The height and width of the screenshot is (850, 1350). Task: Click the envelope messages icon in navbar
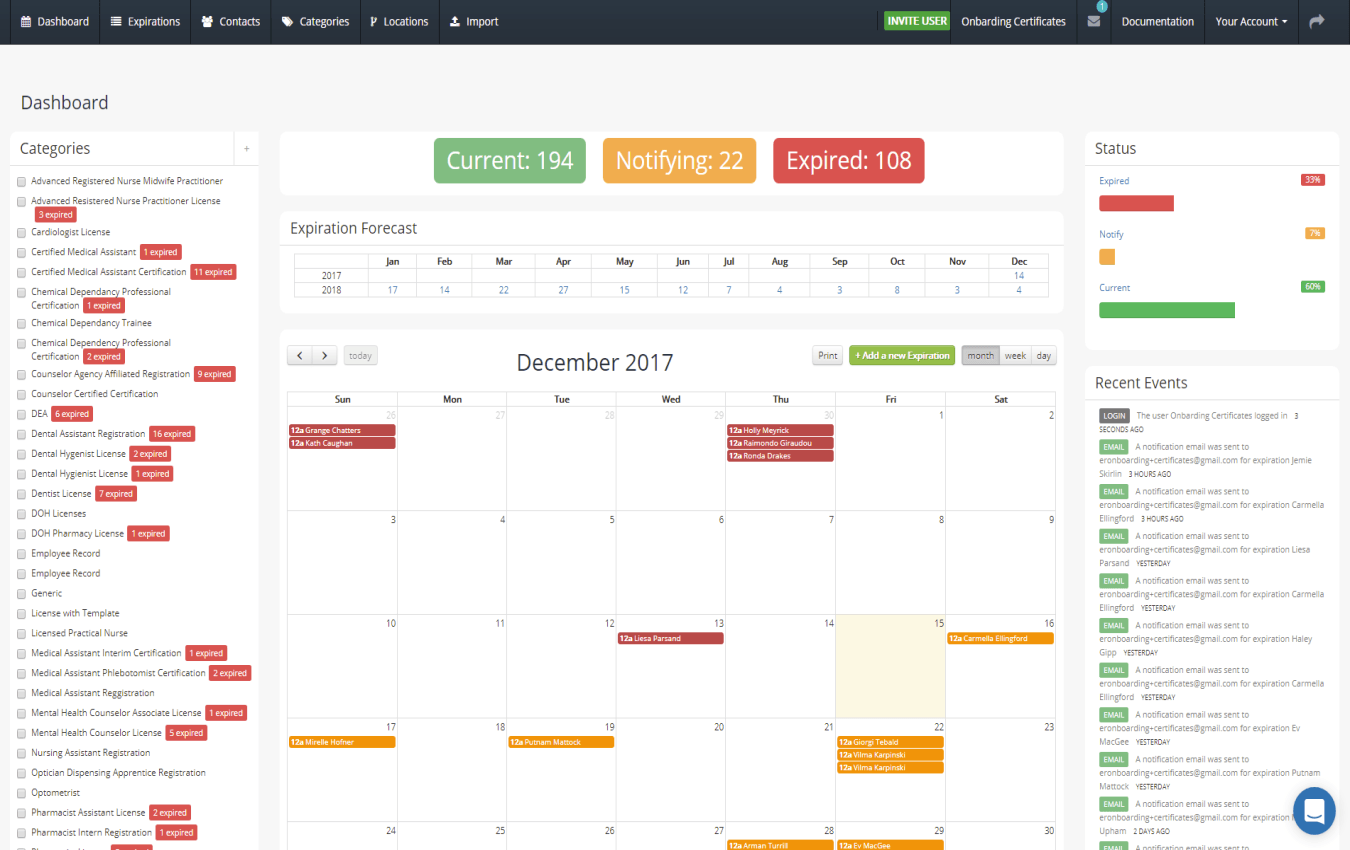coord(1093,21)
